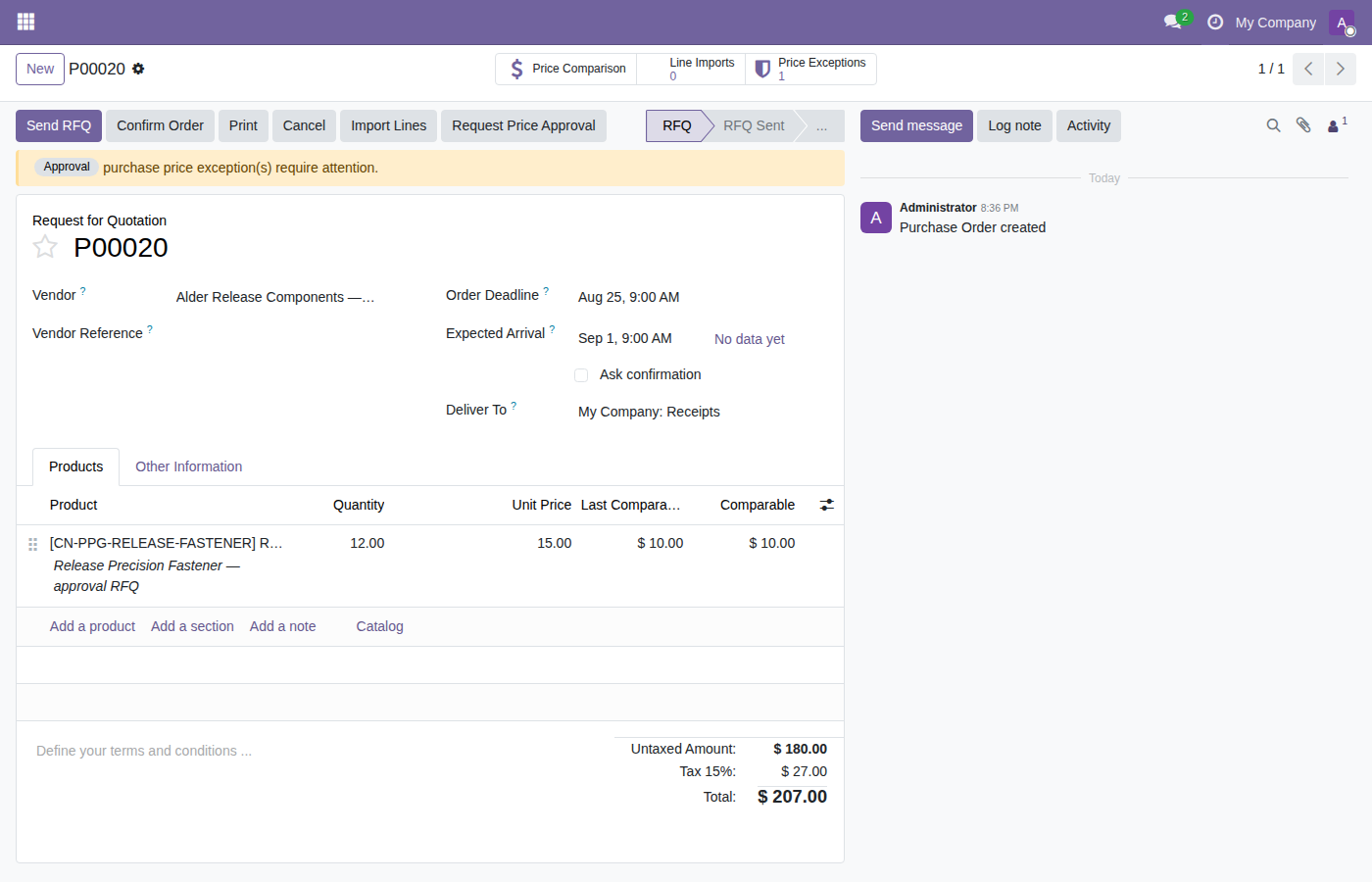
Task: Tick the Ask confirmation checkbox
Action: pyautogui.click(x=581, y=375)
